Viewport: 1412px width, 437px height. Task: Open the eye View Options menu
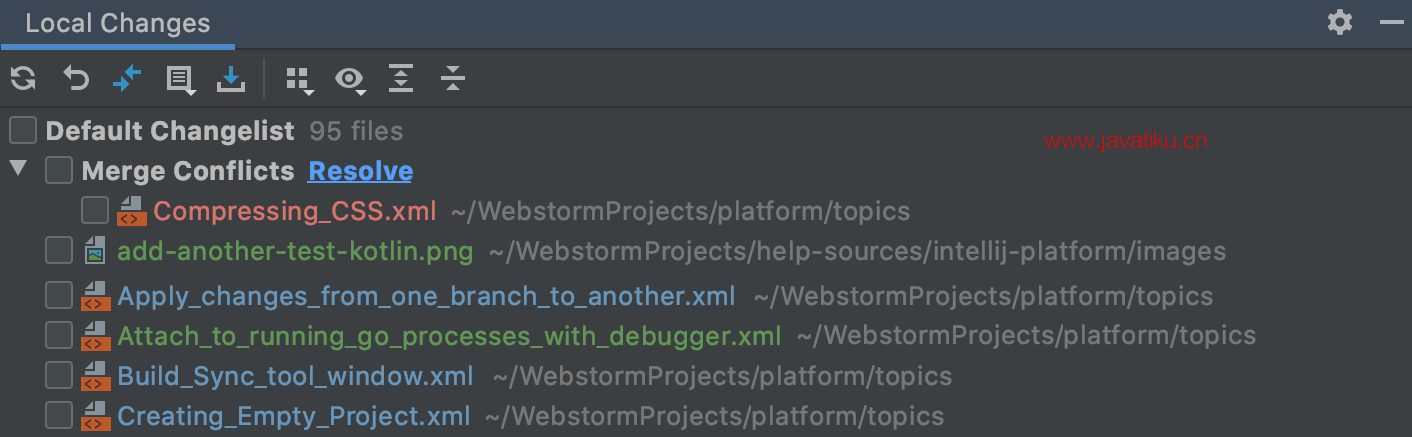click(x=350, y=79)
